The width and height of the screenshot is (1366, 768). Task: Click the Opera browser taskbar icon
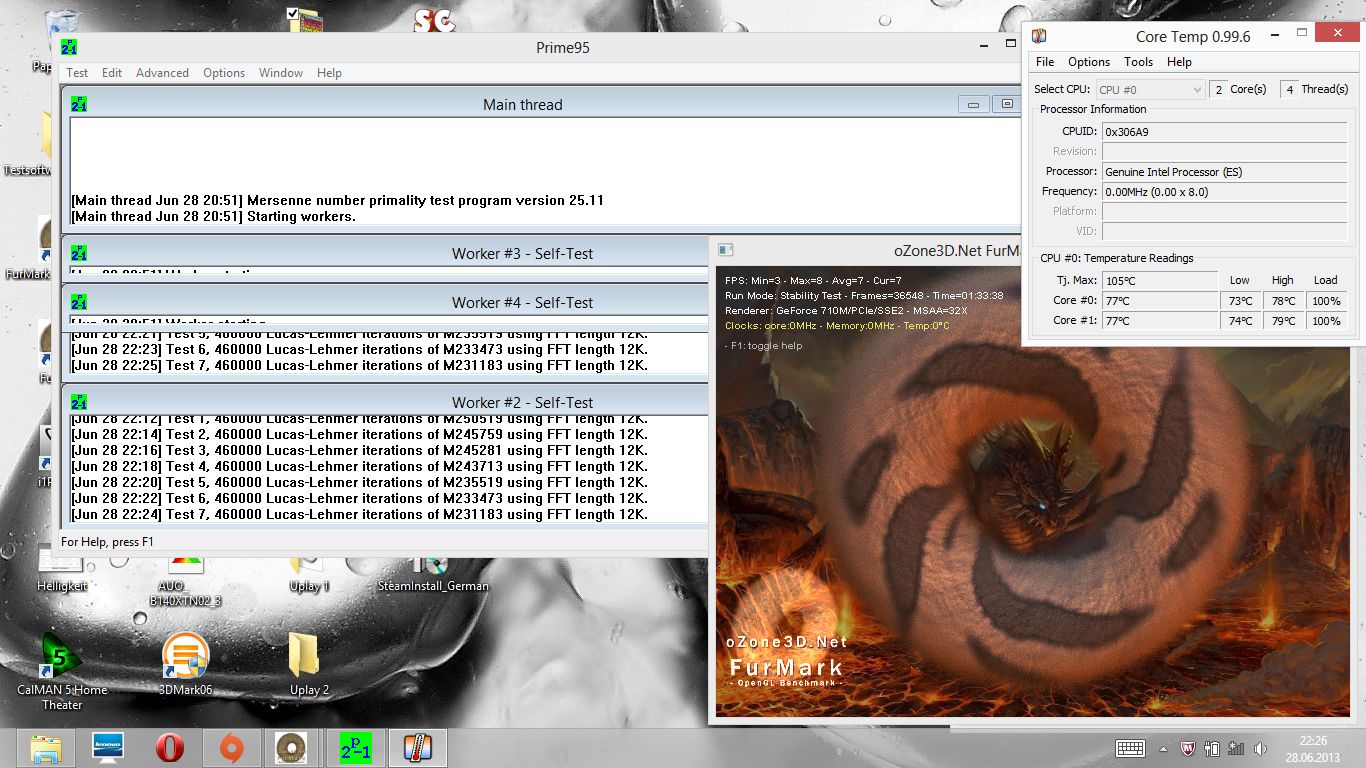pyautogui.click(x=170, y=748)
